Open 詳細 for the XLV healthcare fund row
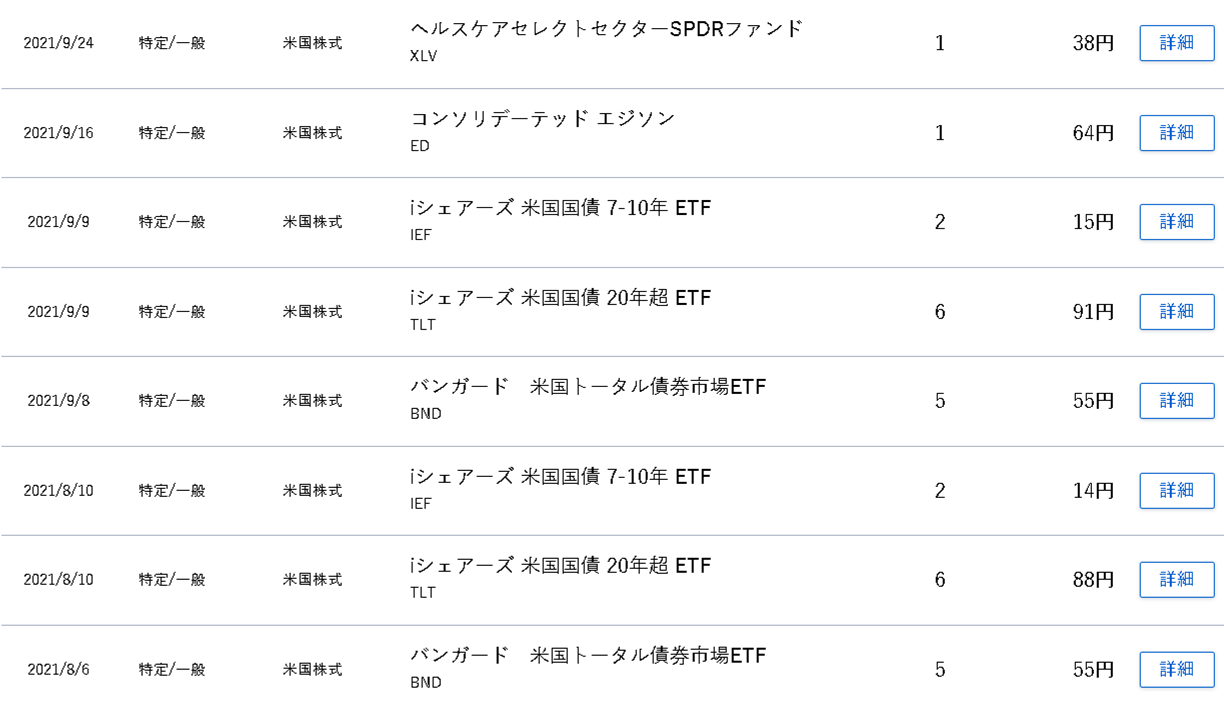The width and height of the screenshot is (1224, 713). tap(1176, 44)
